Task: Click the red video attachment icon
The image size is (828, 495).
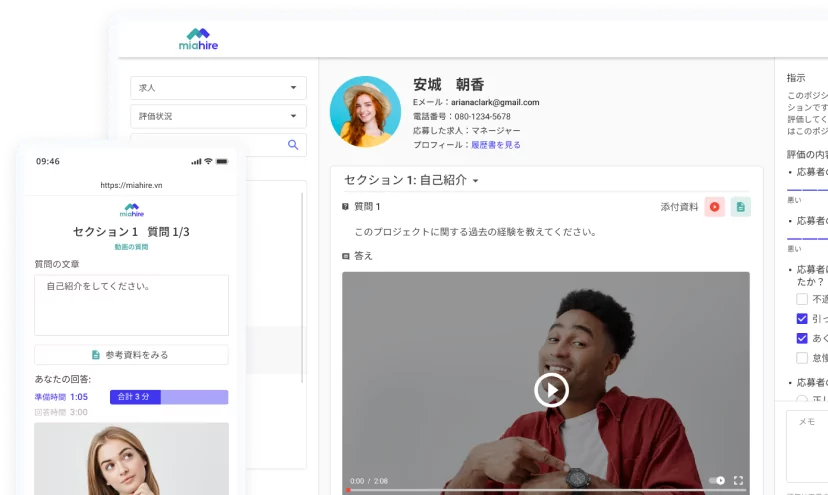Action: click(x=714, y=207)
